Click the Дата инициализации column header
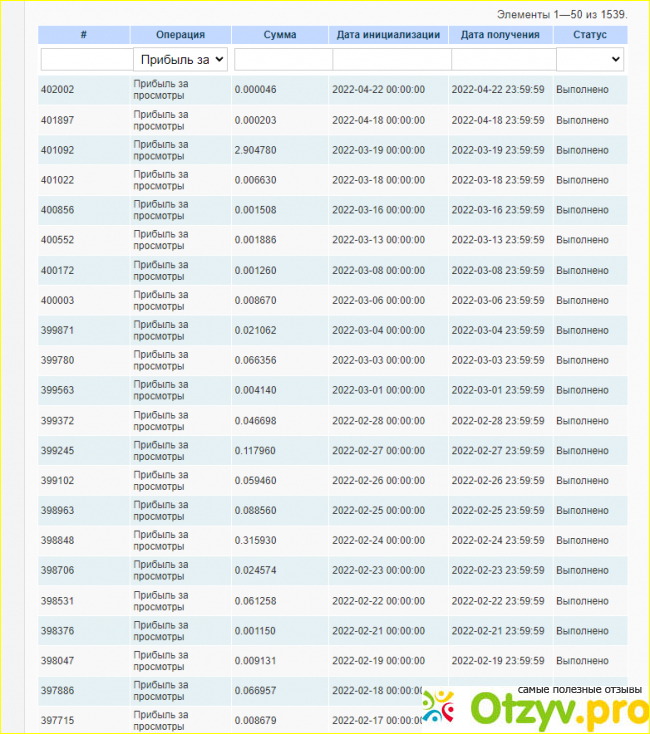 coord(388,35)
